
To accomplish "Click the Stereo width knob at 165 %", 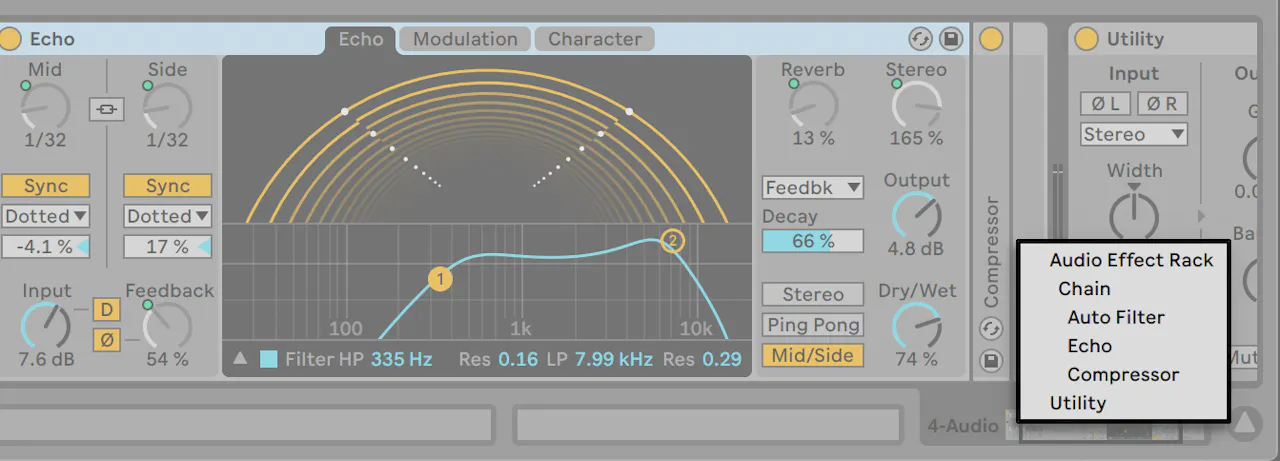I will [x=916, y=105].
